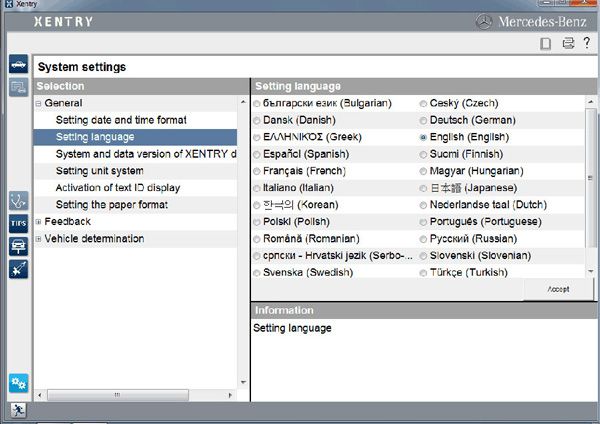Select Română (Romanian) radio button
The width and height of the screenshot is (600, 424).
256,239
